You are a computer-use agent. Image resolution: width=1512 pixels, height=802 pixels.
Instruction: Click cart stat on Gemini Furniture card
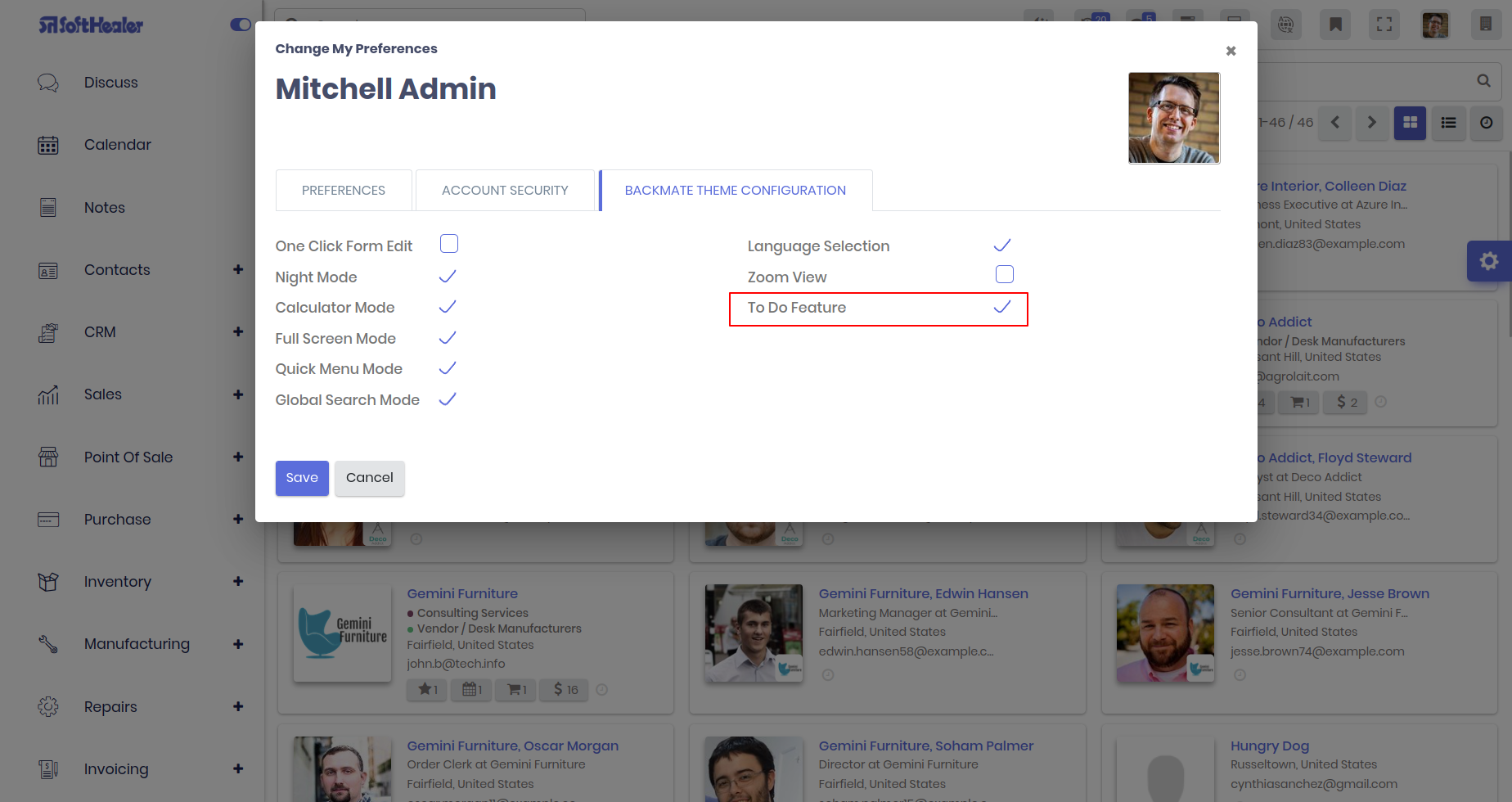click(x=517, y=690)
